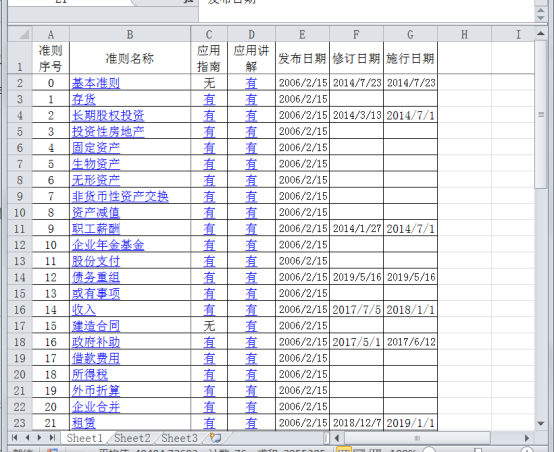Open the 租赁 hyperlink
Viewport: 554px width, 452px height.
click(x=84, y=423)
